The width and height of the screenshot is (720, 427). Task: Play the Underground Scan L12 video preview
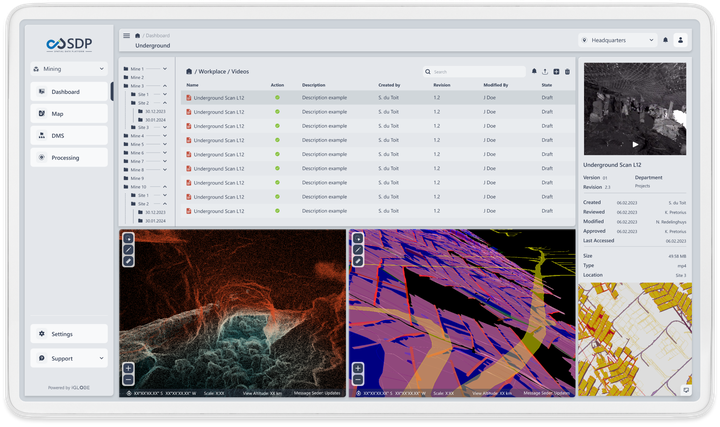tap(635, 145)
